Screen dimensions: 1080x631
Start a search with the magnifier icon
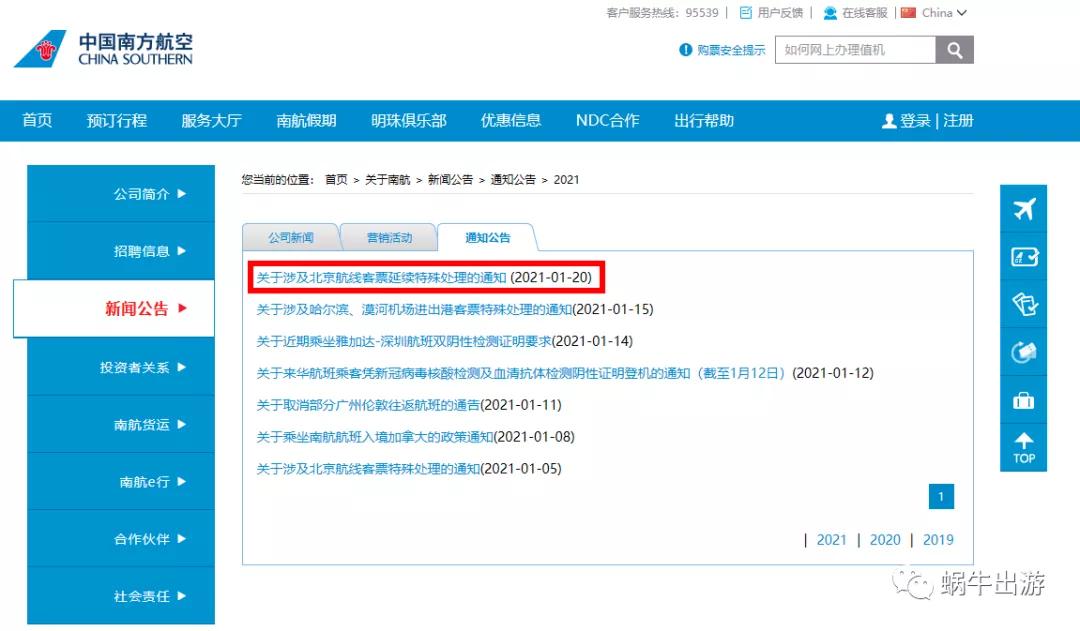pos(953,48)
